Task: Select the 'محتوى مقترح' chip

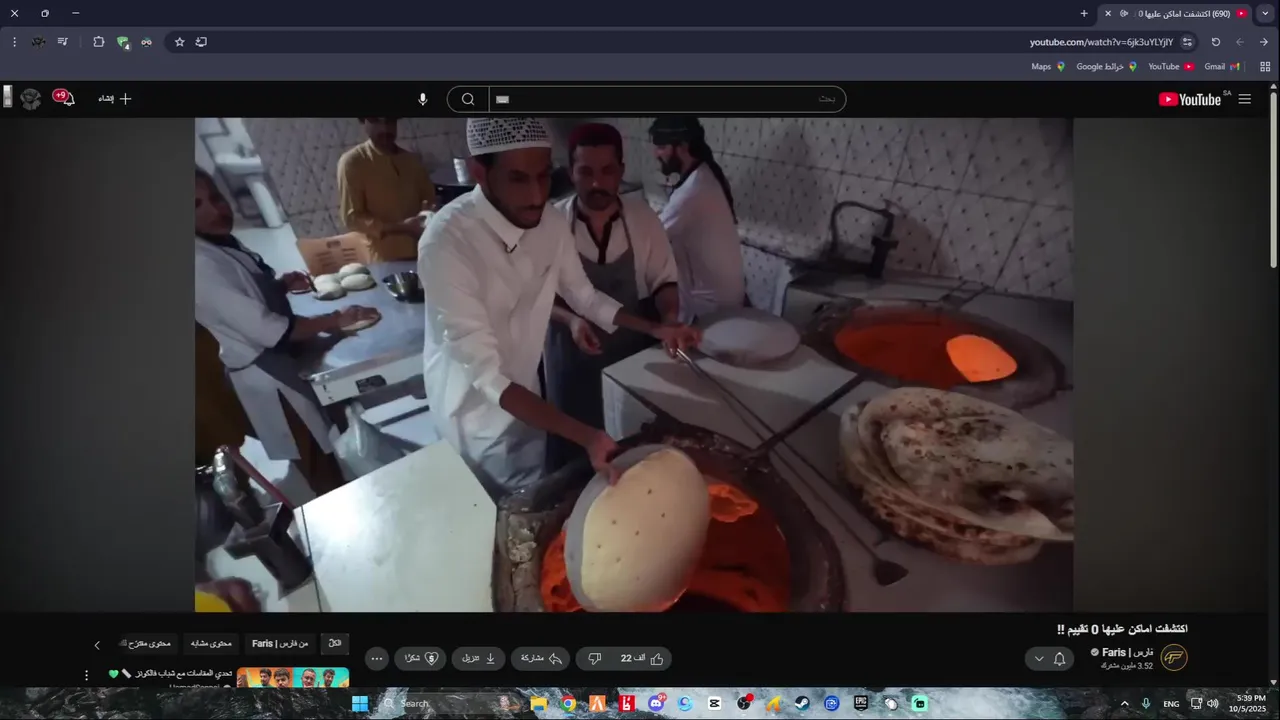Action: point(148,643)
